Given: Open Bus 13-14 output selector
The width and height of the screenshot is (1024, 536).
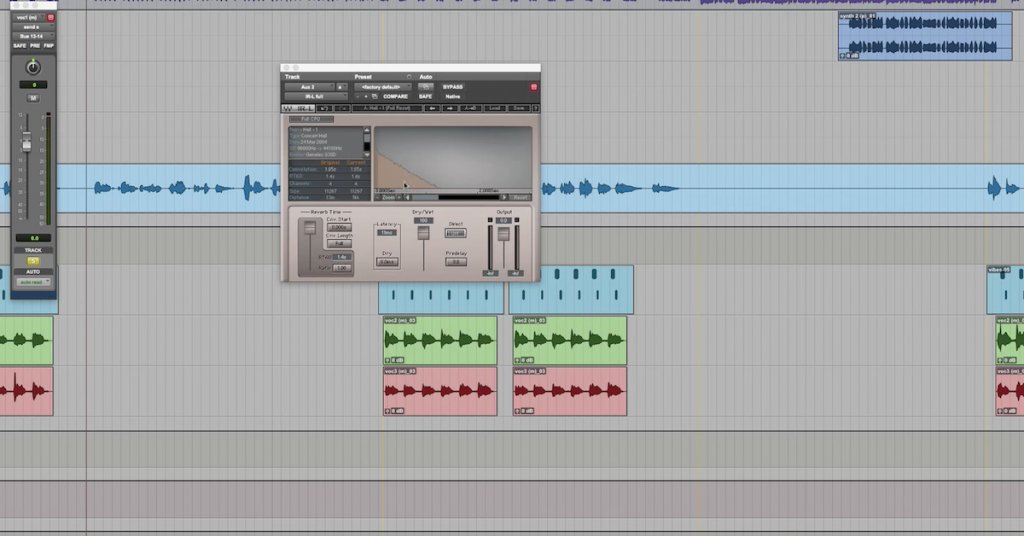Looking at the screenshot, I should pos(33,36).
